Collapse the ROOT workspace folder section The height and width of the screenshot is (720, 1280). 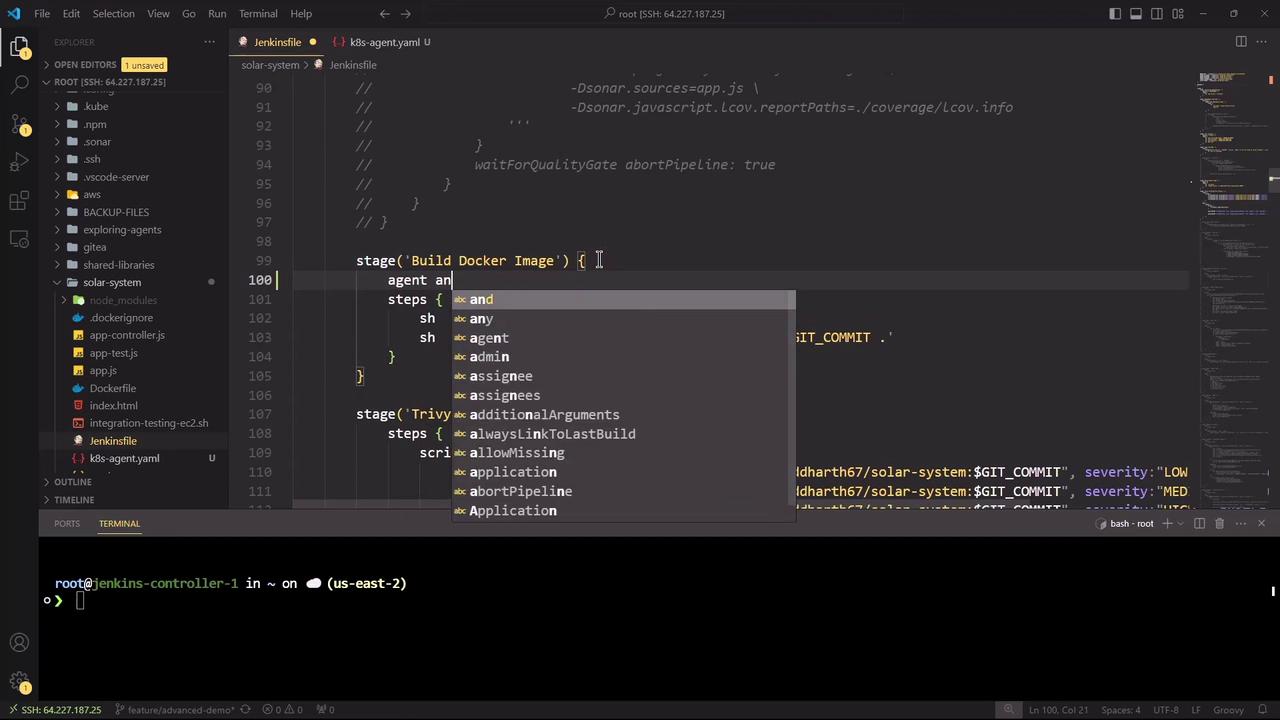click(110, 82)
